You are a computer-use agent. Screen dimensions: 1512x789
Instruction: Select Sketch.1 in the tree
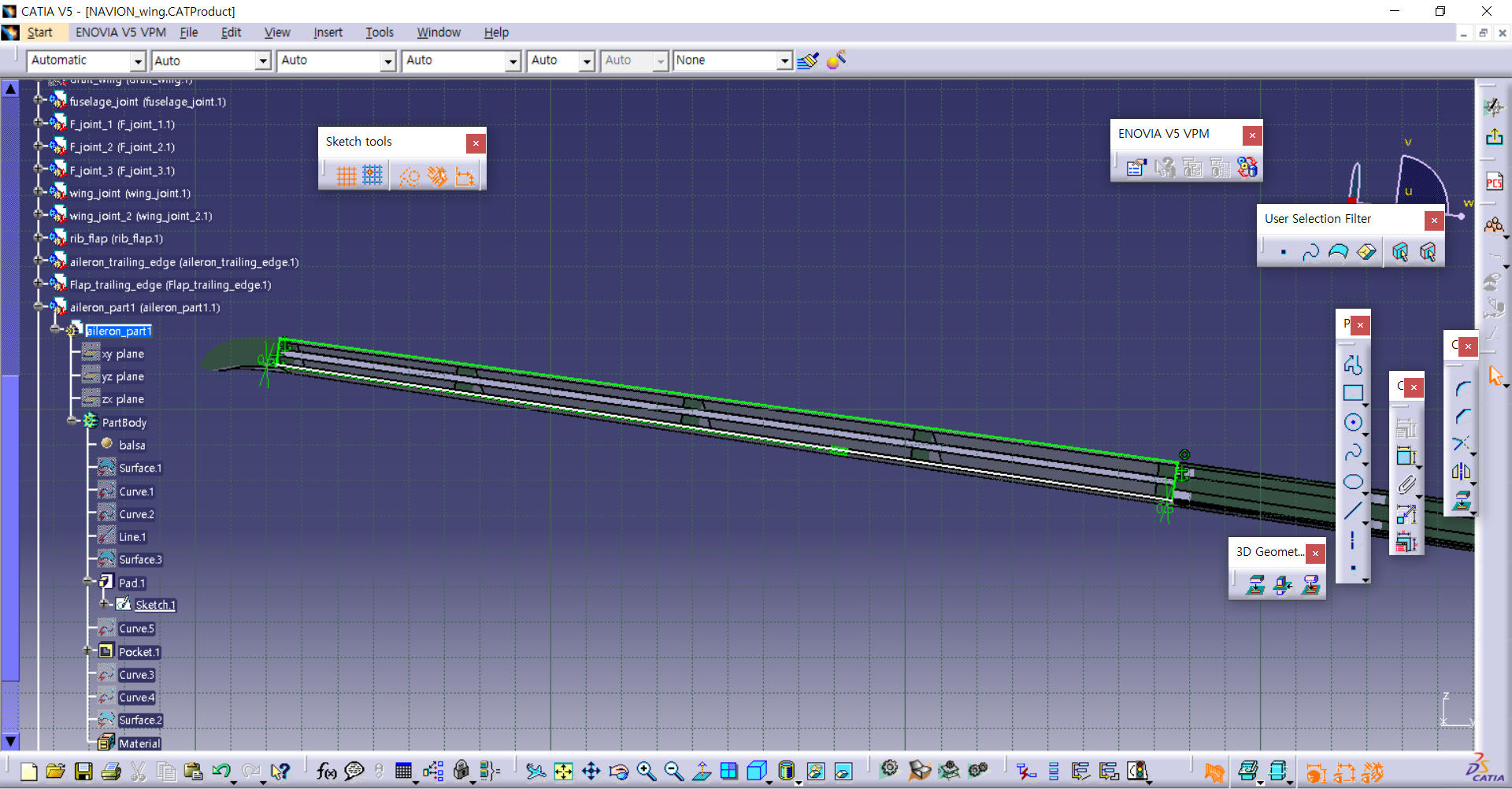point(154,605)
